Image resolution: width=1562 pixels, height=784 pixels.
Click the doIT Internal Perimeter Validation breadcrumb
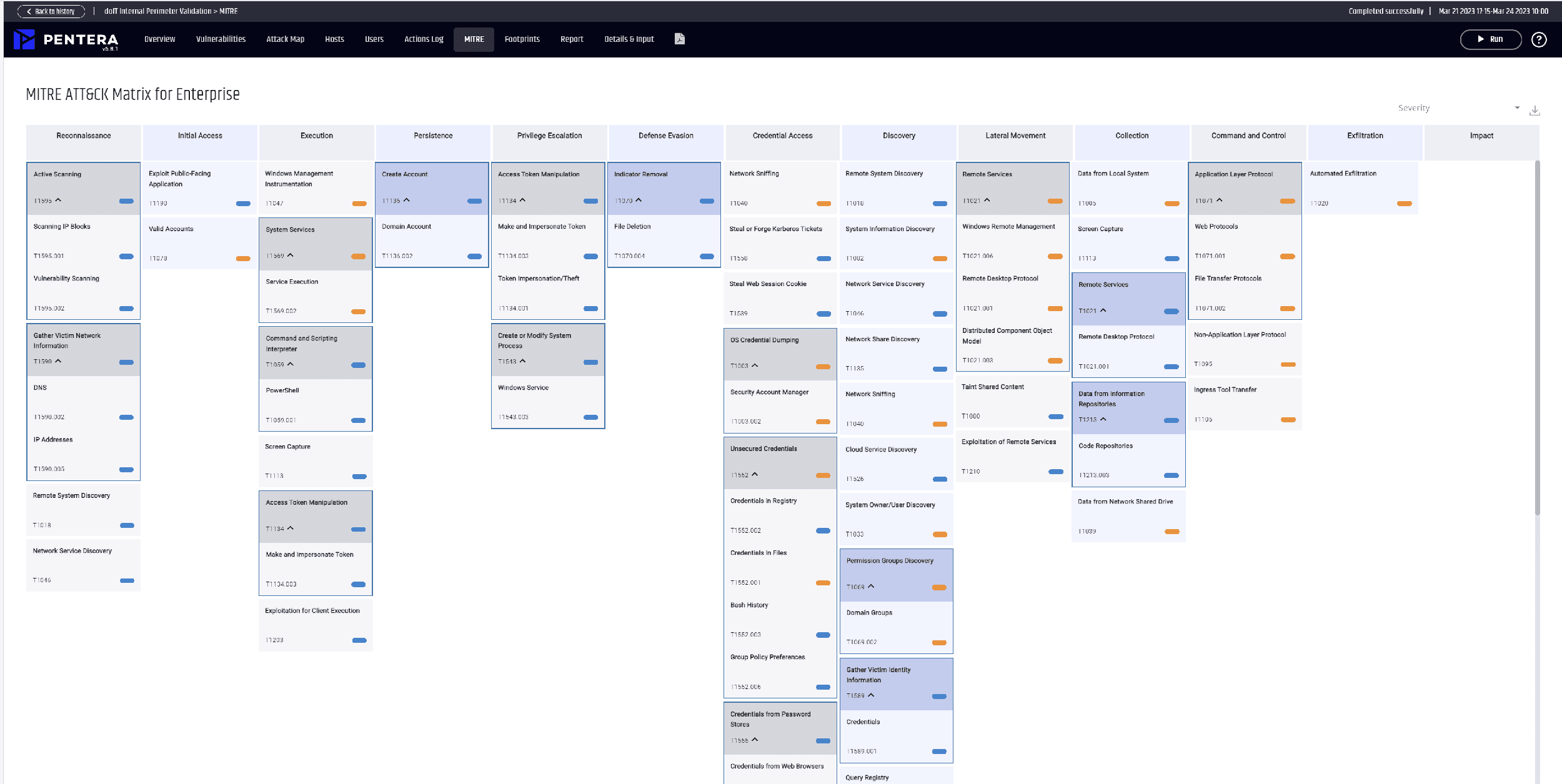click(x=157, y=11)
